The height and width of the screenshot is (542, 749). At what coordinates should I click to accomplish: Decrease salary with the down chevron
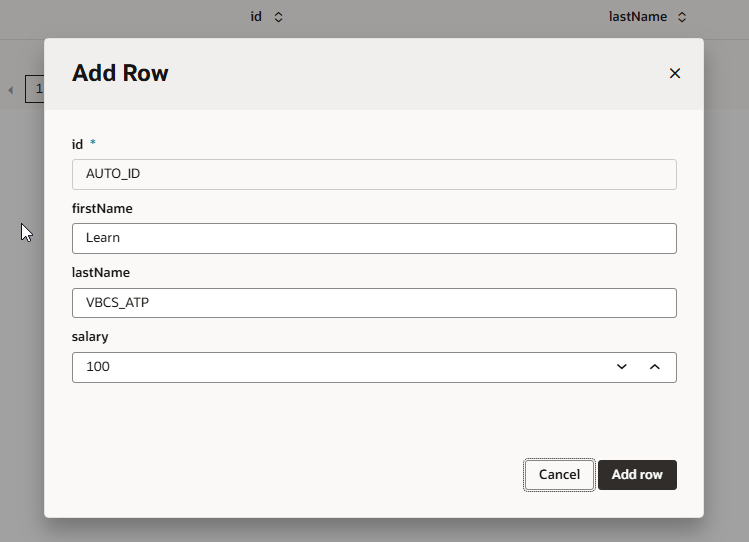click(622, 367)
